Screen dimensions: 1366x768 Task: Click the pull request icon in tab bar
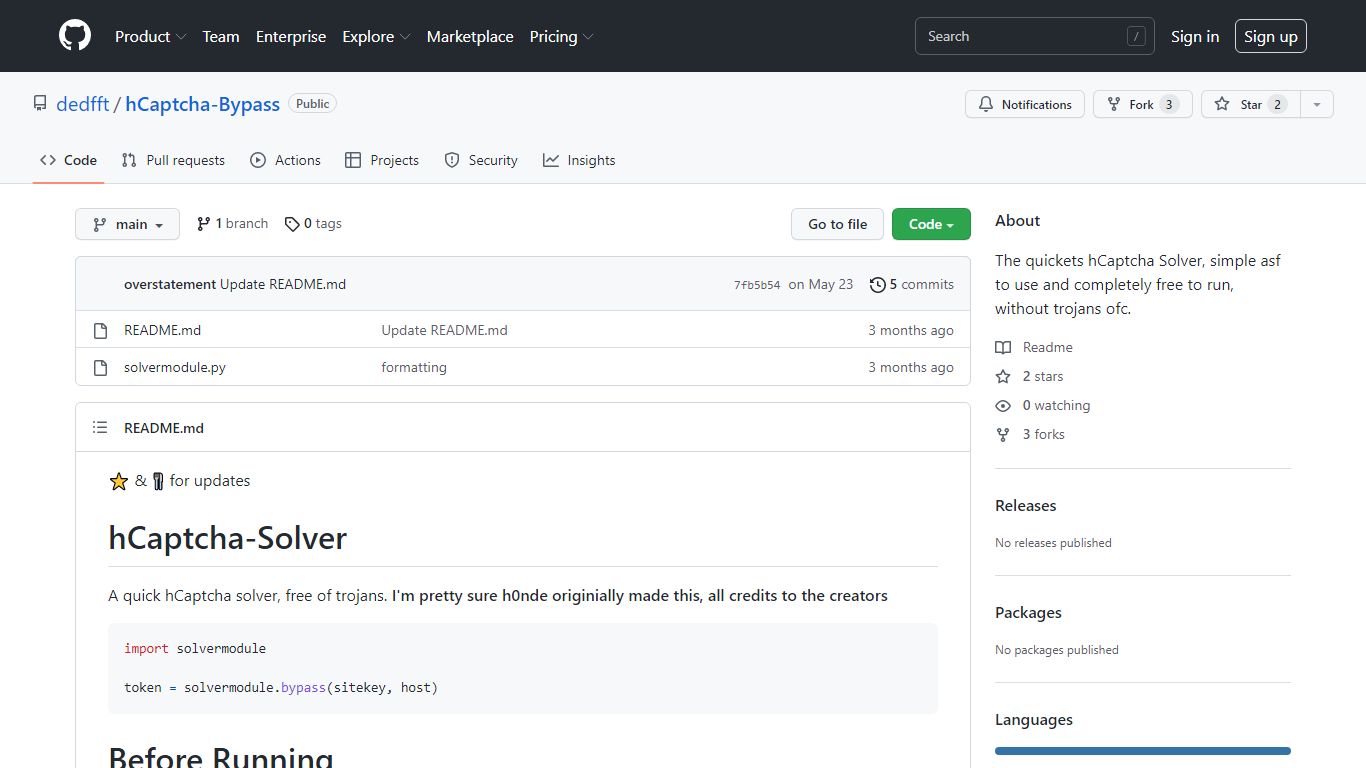pos(129,160)
